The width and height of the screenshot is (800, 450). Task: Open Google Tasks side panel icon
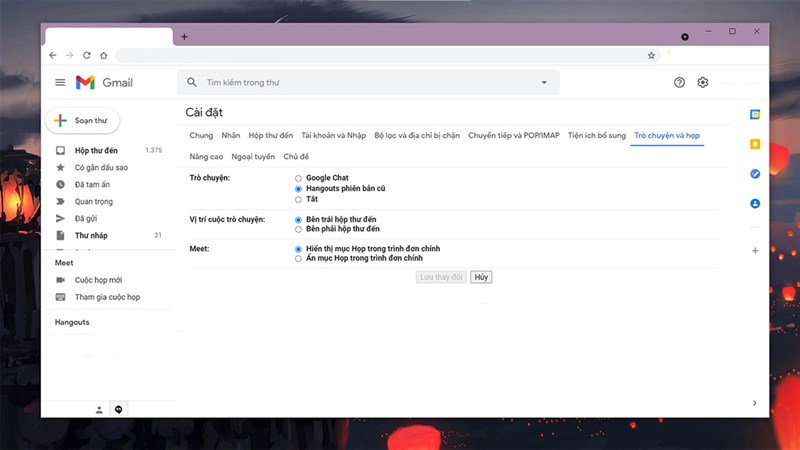[755, 173]
